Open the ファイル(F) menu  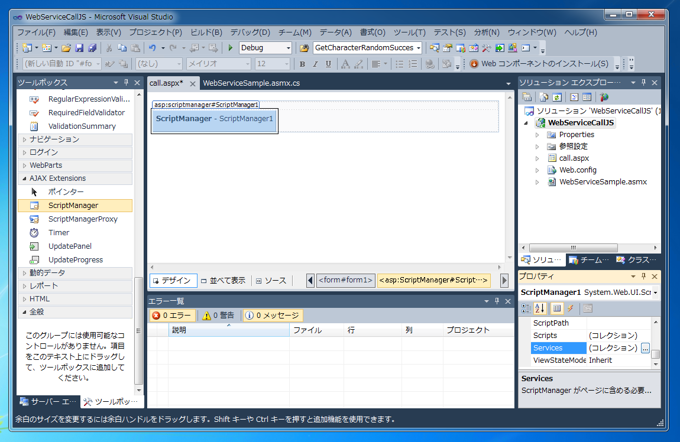pyautogui.click(x=36, y=33)
